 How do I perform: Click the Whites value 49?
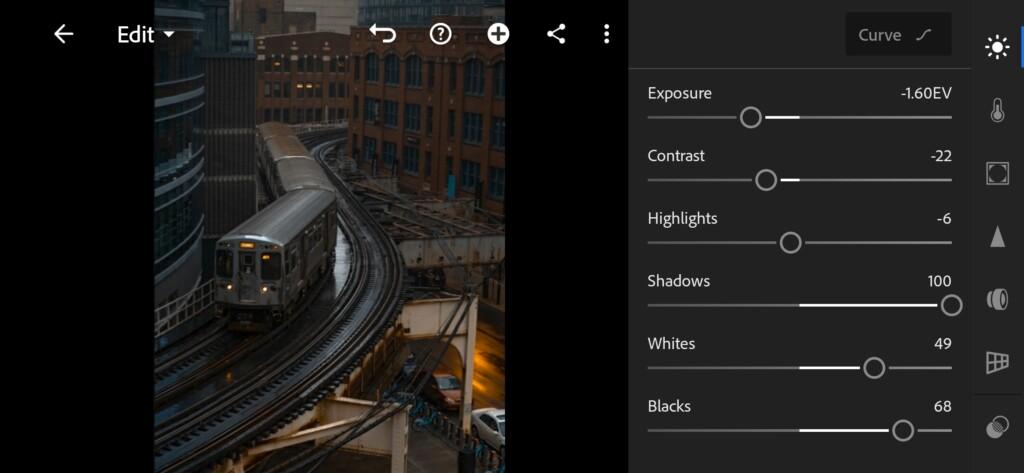click(943, 344)
